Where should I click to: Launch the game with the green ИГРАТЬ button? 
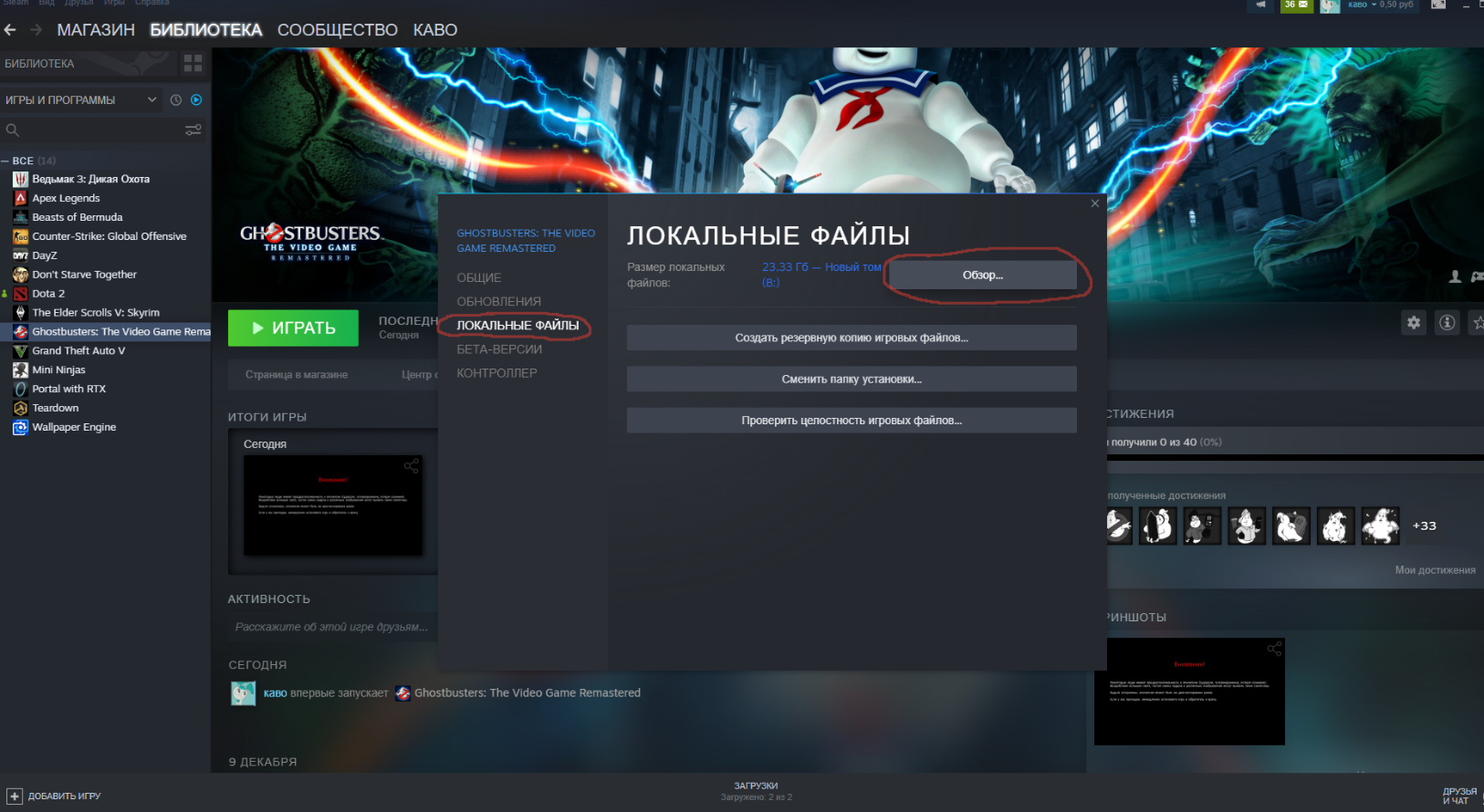point(293,328)
